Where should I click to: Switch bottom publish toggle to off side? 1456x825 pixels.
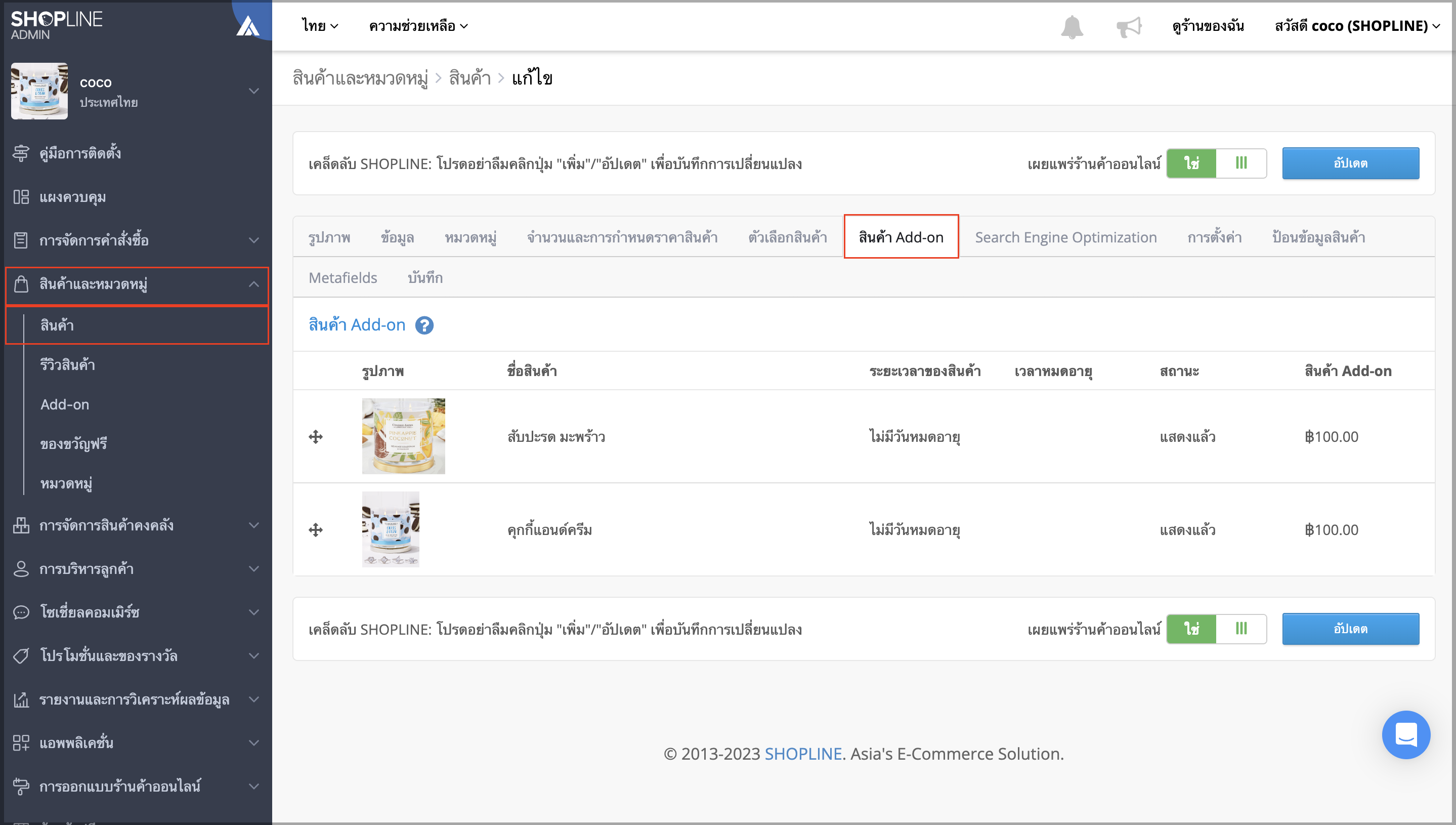[1241, 629]
